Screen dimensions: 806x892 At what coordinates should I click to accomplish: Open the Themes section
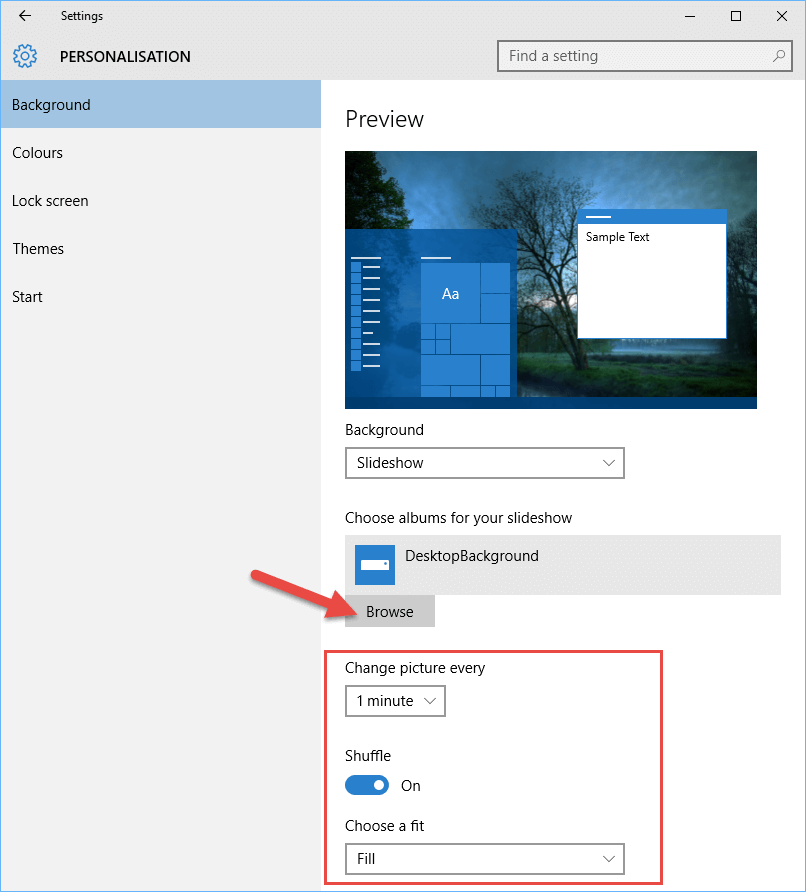[161, 249]
